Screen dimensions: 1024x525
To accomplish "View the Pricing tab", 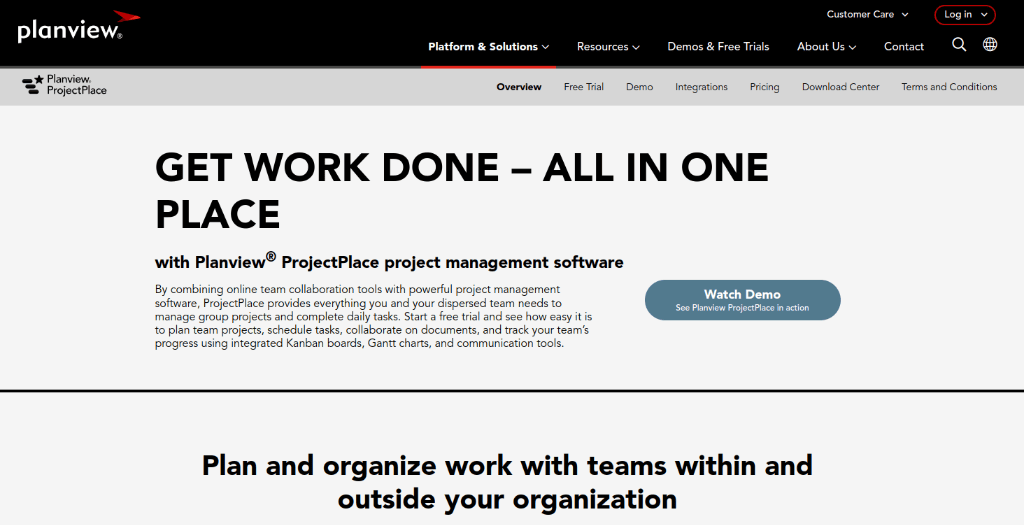I will 764,87.
